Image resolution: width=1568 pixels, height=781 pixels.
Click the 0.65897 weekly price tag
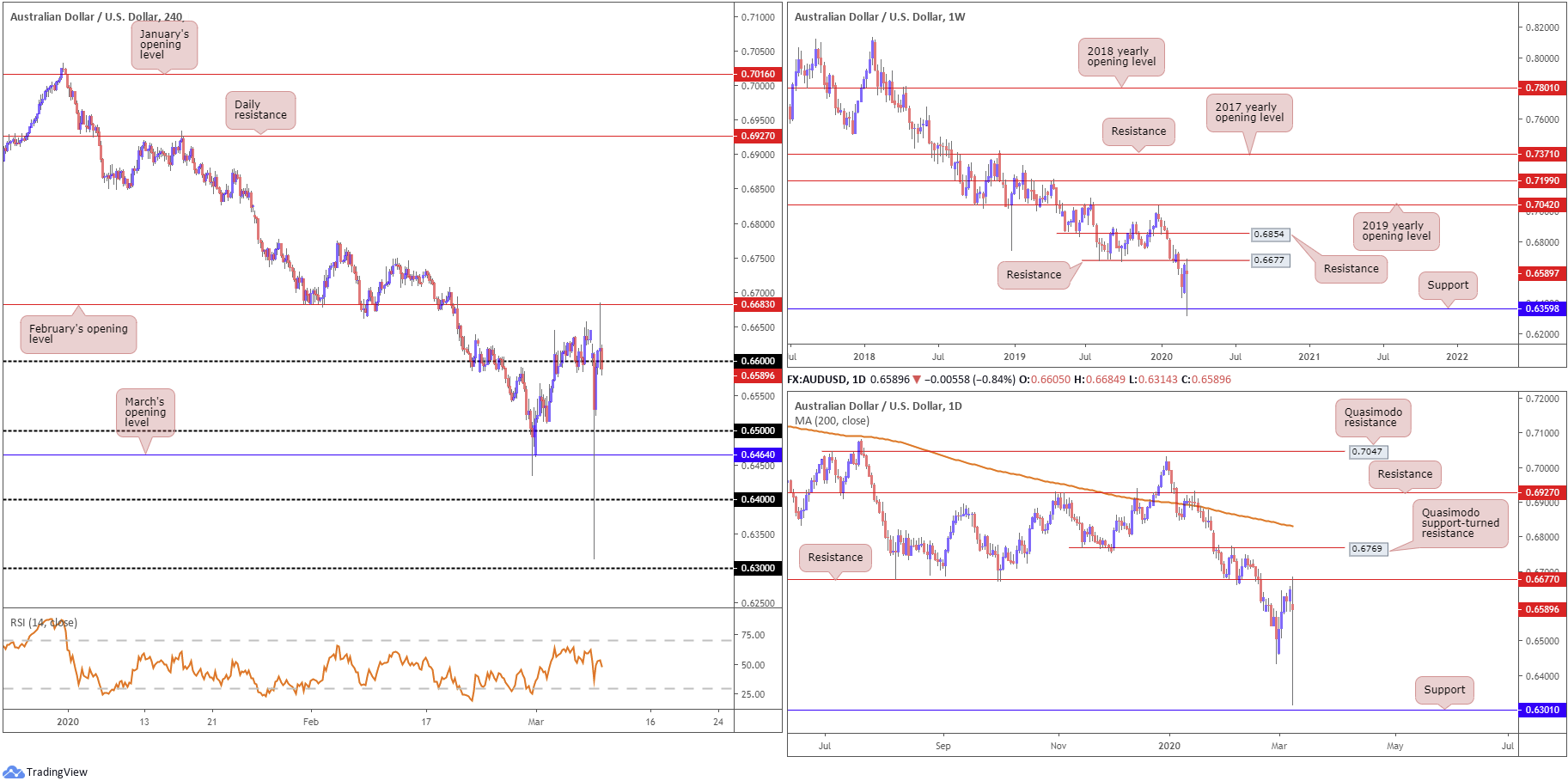(x=1541, y=273)
